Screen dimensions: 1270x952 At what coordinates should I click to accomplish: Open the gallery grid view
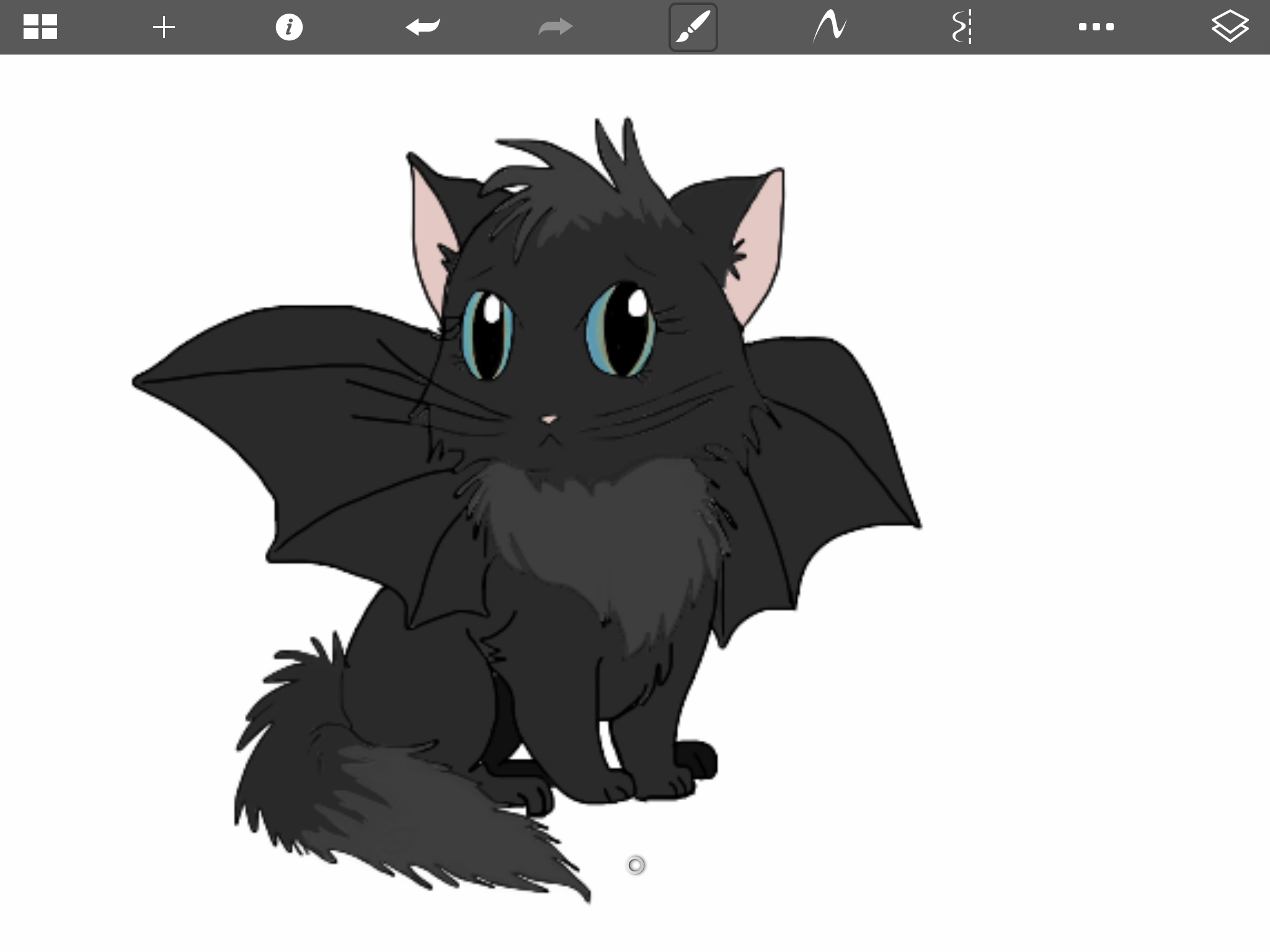pos(40,27)
